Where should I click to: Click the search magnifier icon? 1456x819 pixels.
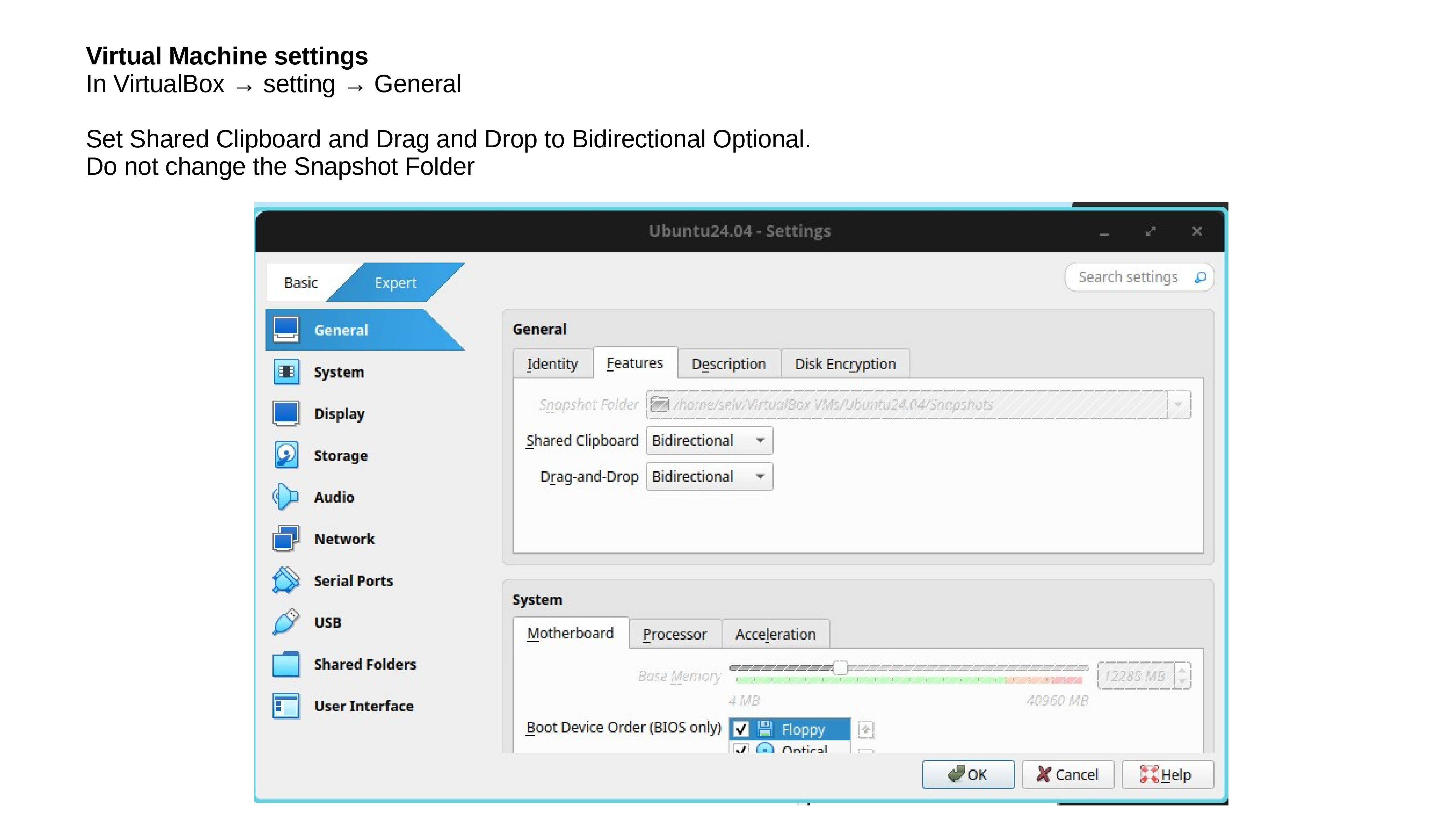1200,277
